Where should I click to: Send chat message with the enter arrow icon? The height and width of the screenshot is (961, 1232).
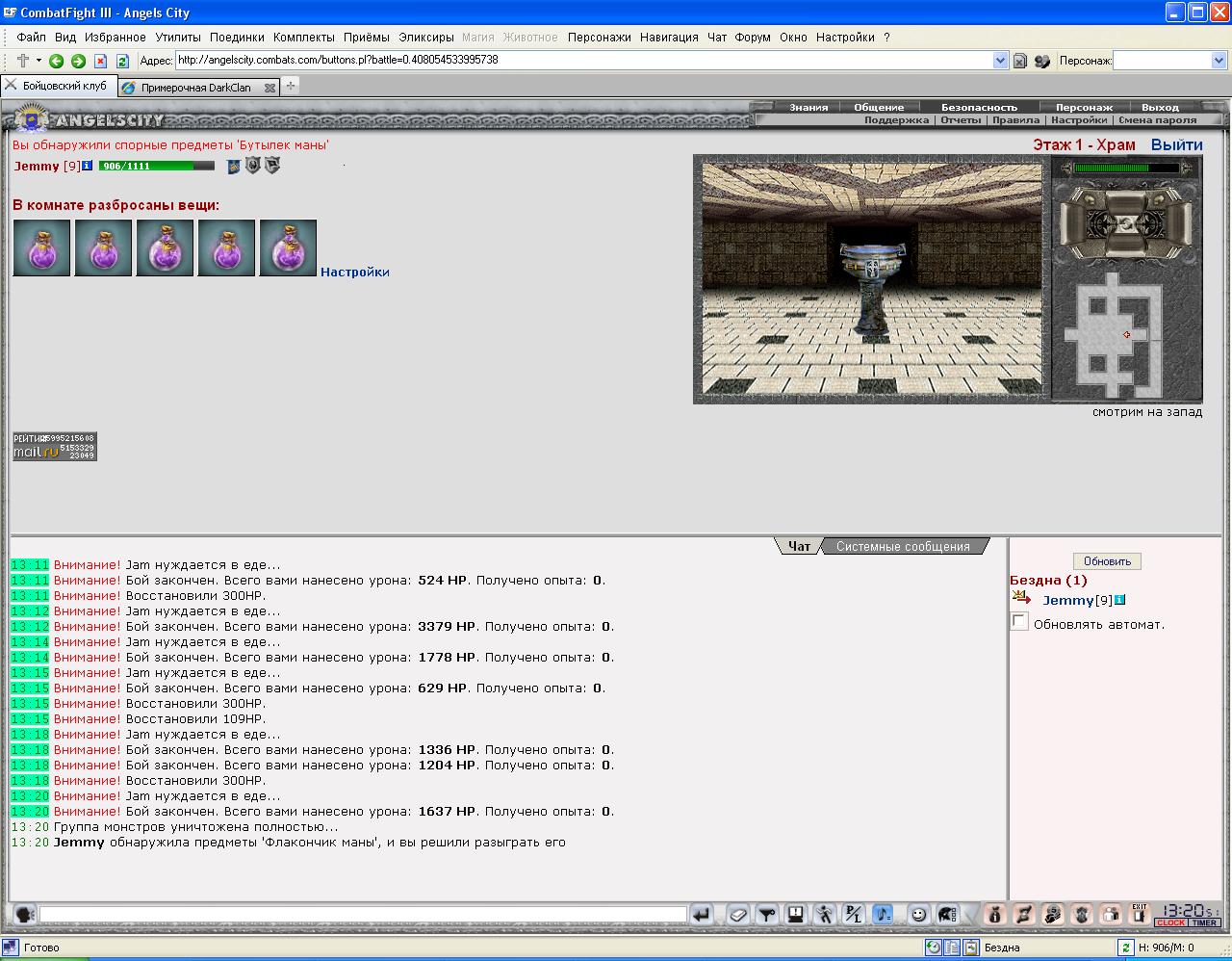(x=702, y=914)
